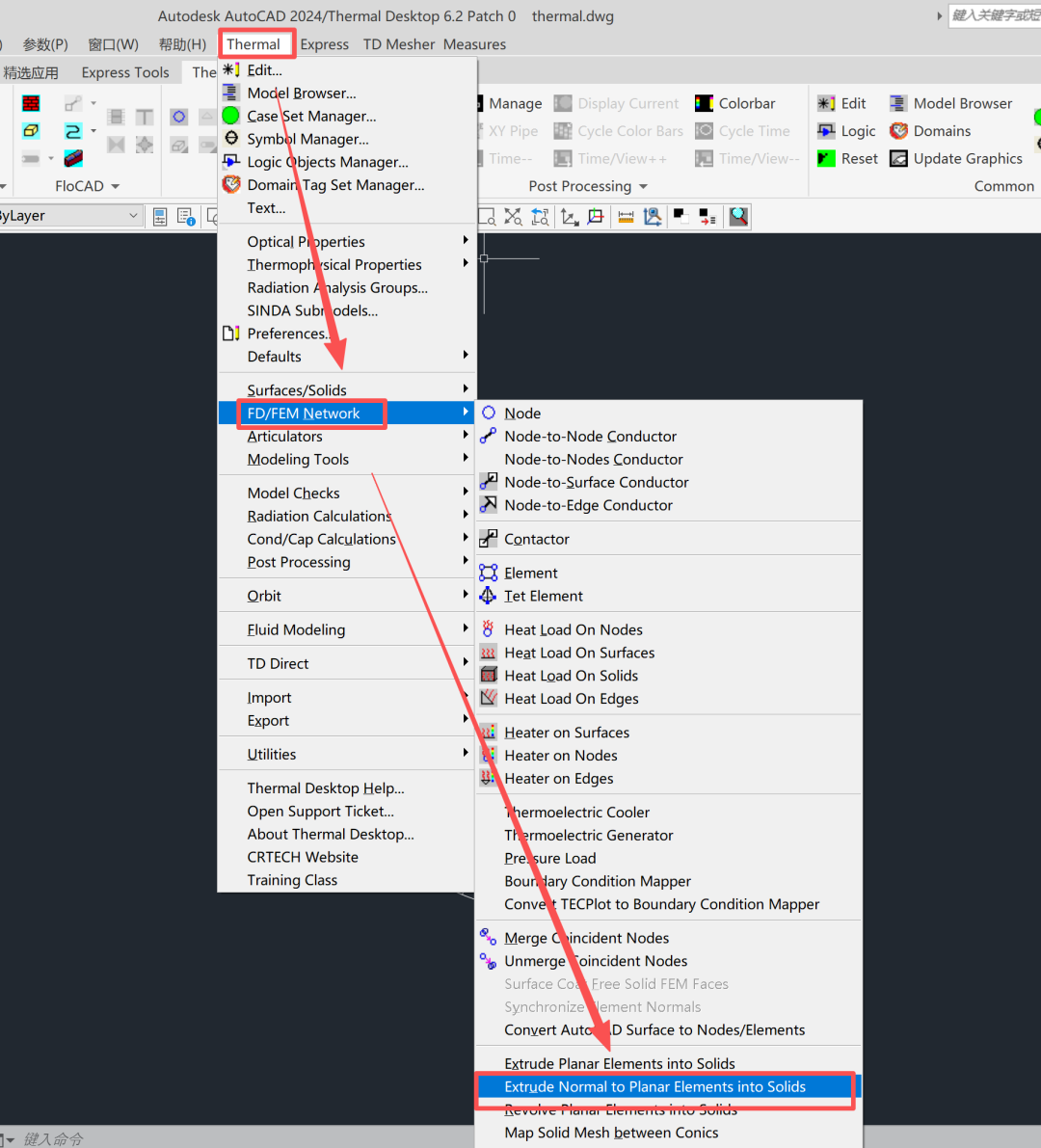Click Heater on Surfaces icon
Screen dimensions: 1041x1148
tap(489, 733)
